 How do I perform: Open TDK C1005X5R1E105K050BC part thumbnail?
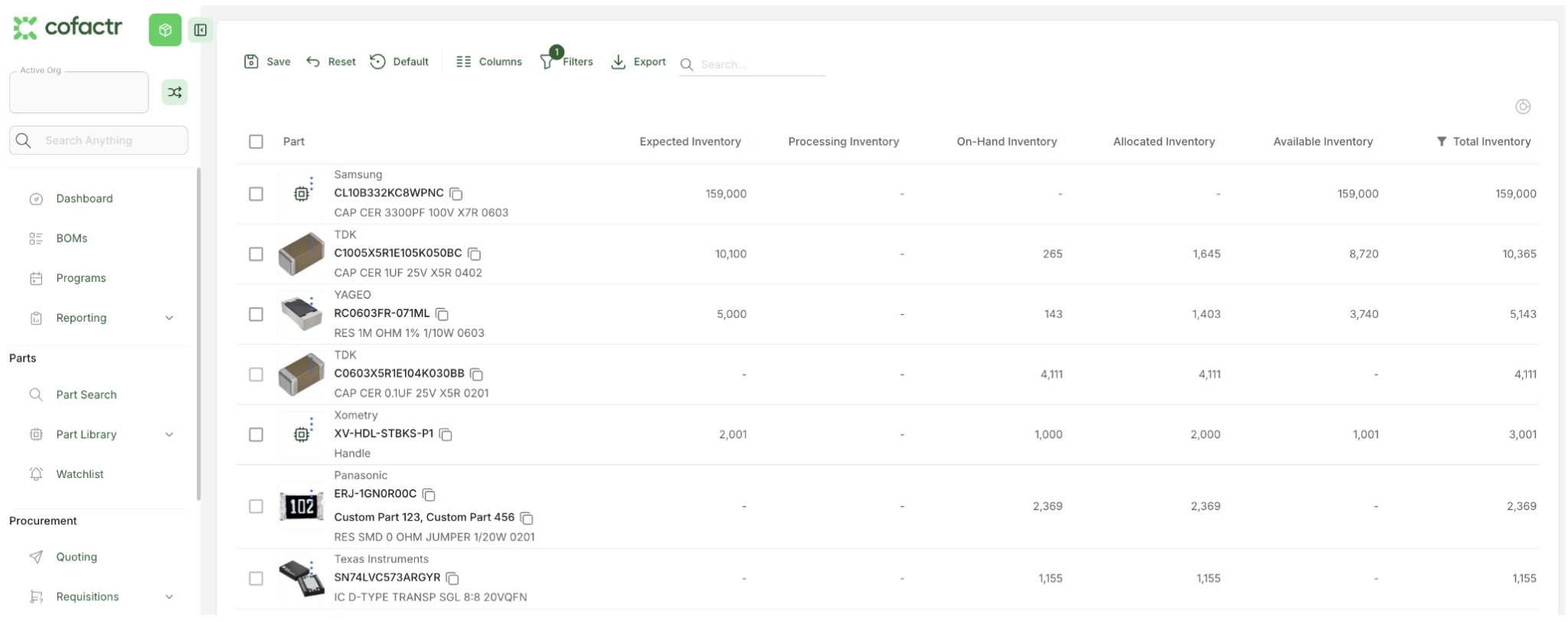point(302,254)
